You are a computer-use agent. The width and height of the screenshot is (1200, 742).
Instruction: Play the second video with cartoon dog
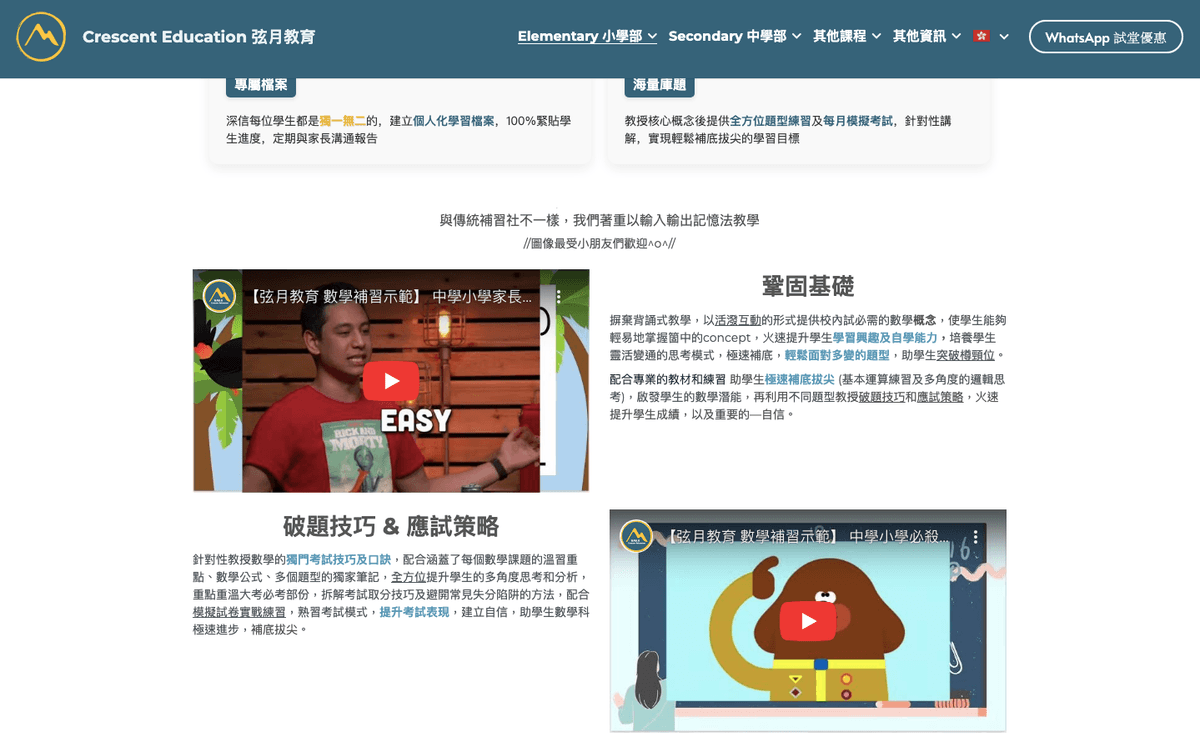coord(808,621)
